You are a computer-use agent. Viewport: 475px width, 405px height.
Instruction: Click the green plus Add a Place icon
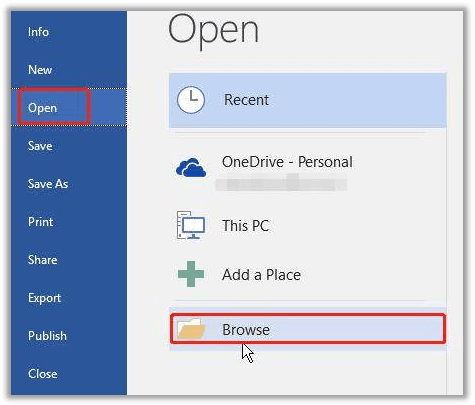191,274
